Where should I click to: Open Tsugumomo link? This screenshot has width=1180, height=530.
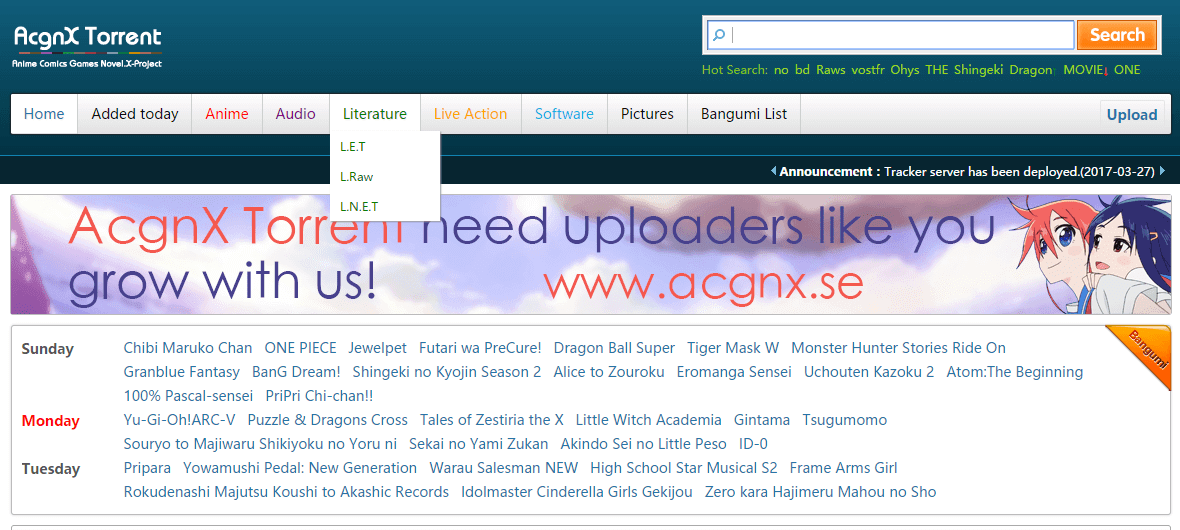[844, 420]
